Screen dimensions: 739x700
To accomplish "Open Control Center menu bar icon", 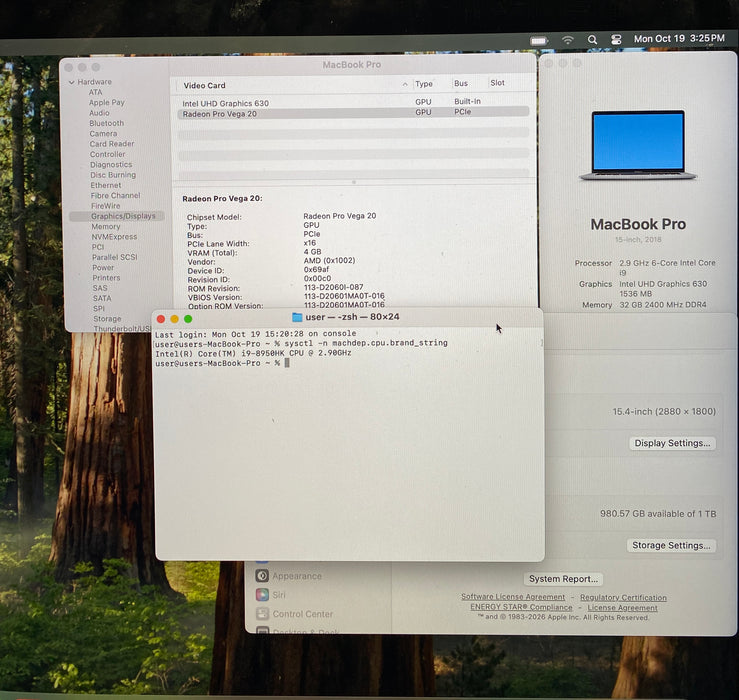I will coord(616,40).
